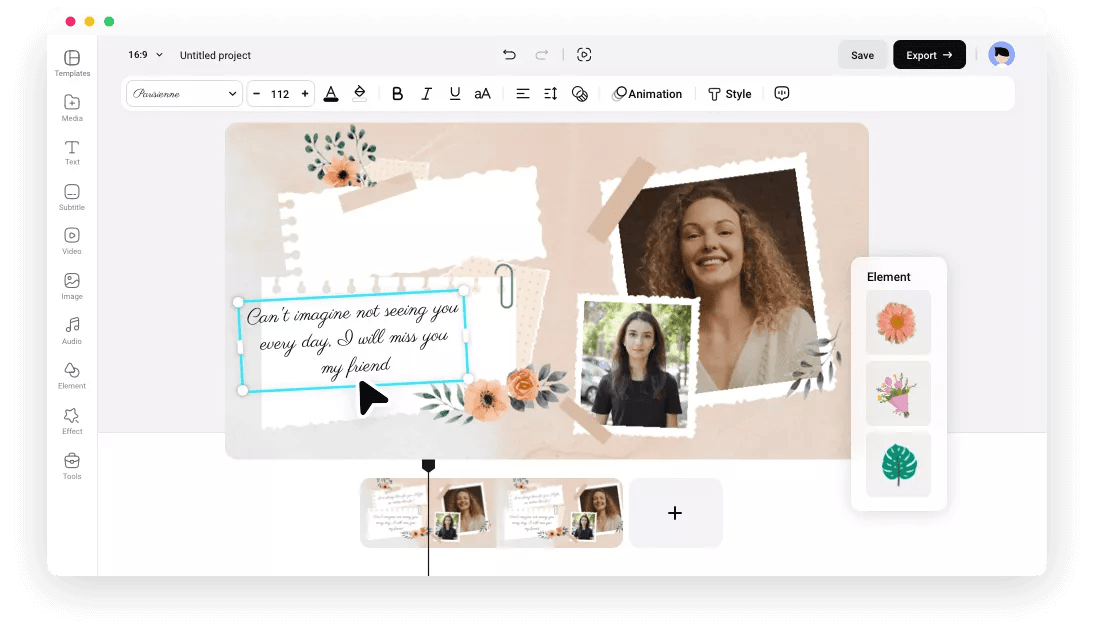Screen dimensions: 1094x635
Task: Click the line spacing icon
Action: pyautogui.click(x=549, y=93)
